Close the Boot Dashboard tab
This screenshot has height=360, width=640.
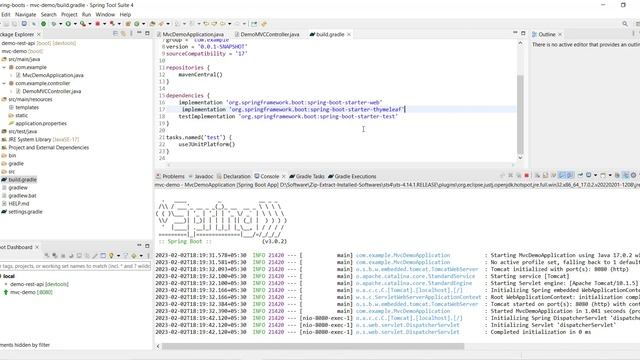click(x=37, y=247)
